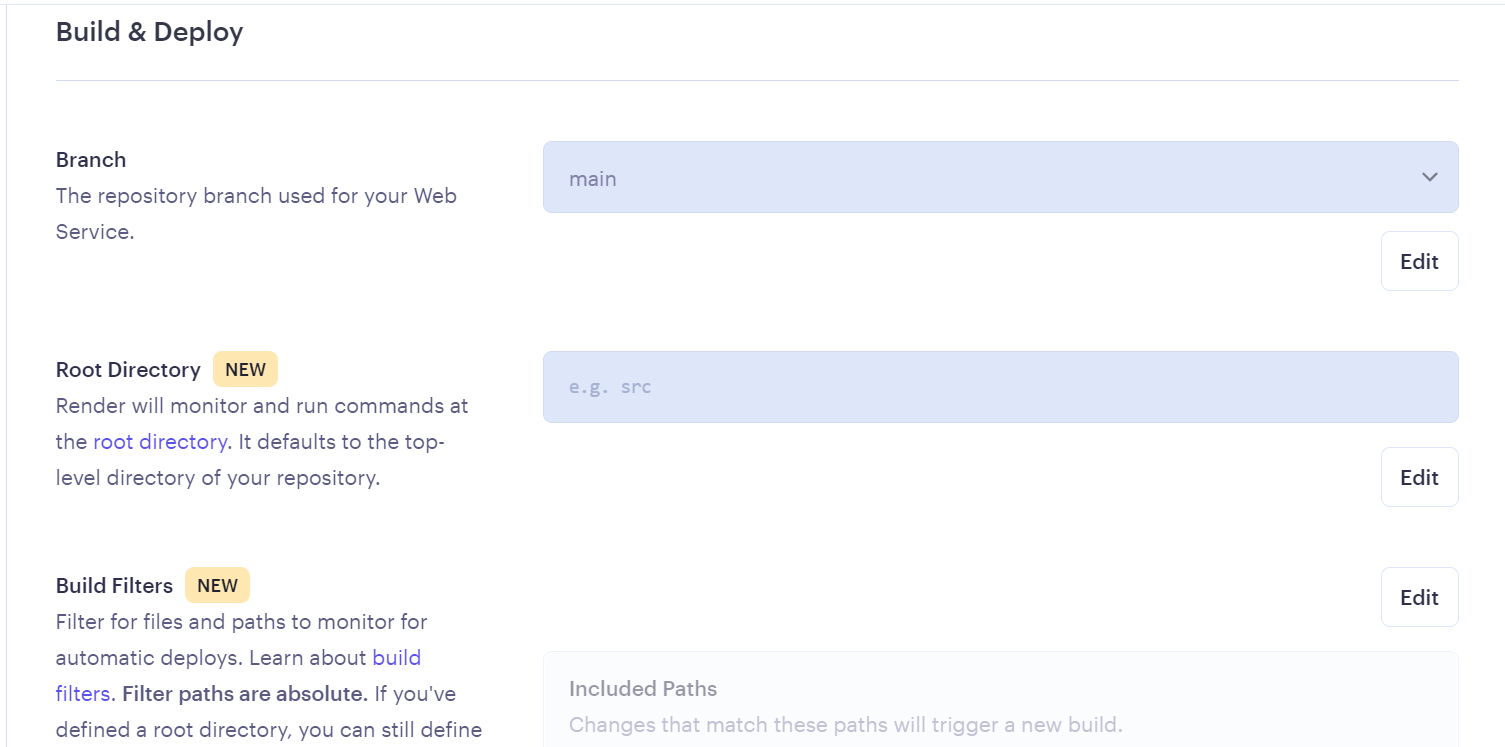The width and height of the screenshot is (1505, 747).
Task: Click bold "Filter paths are absolute." text
Action: (x=245, y=694)
